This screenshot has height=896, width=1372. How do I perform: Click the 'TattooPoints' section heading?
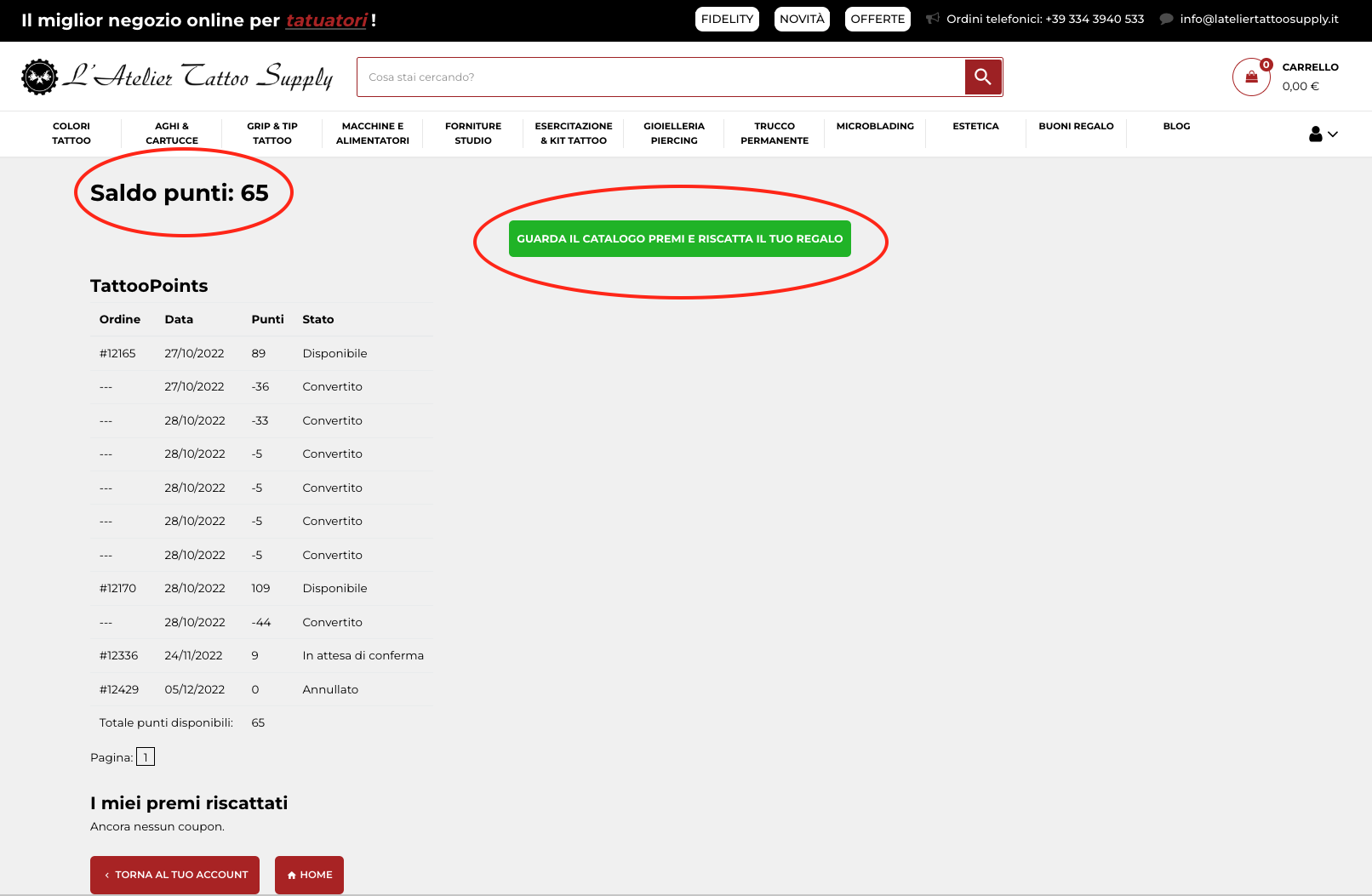pyautogui.click(x=149, y=286)
